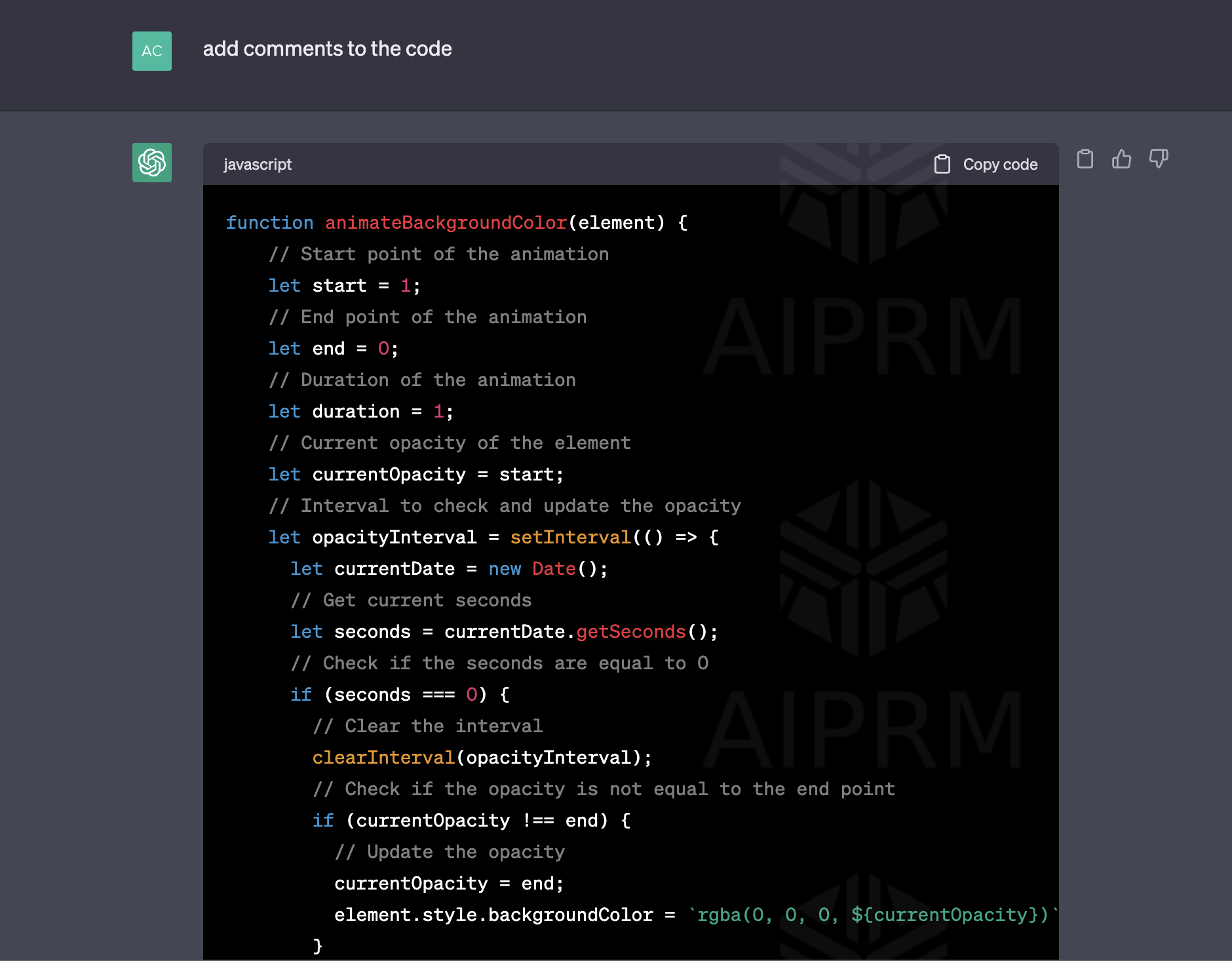The height and width of the screenshot is (961, 1232).
Task: Click comment 'Clear the interval'
Action: pos(428,726)
